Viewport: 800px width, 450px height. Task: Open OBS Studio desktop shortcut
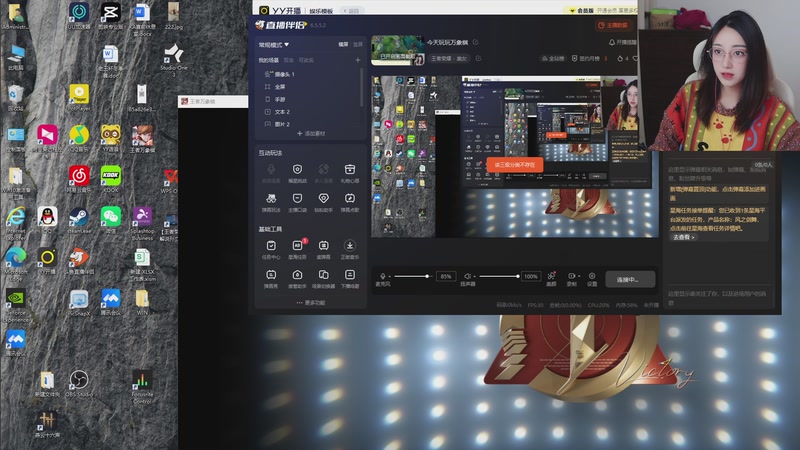[x=79, y=383]
